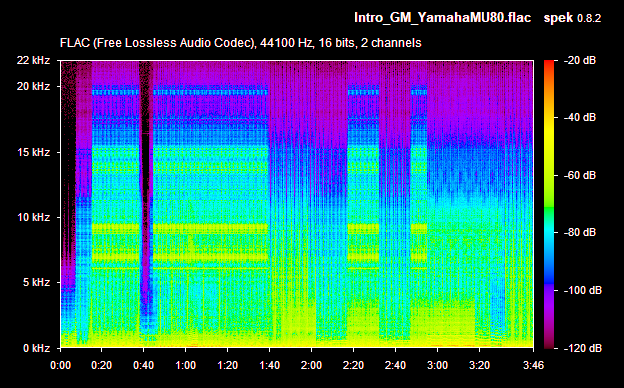Click the 5 kHz frequency axis label

(36, 283)
